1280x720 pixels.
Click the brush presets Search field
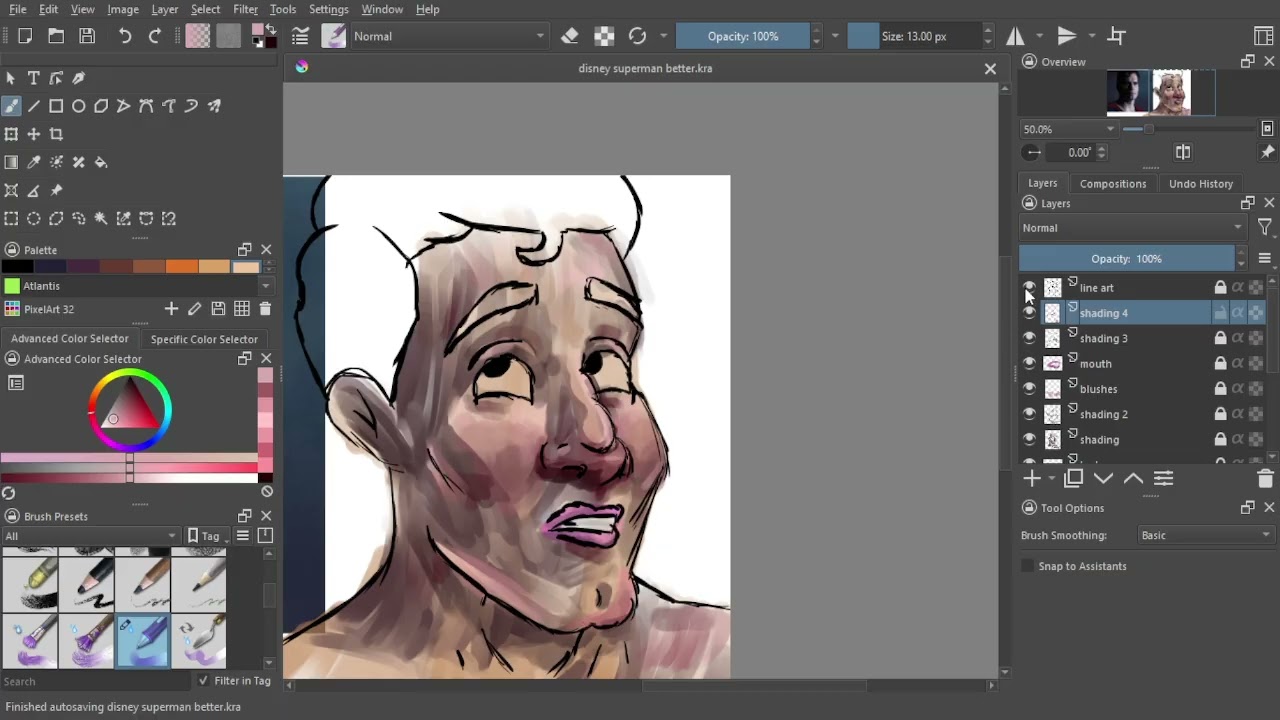(95, 681)
